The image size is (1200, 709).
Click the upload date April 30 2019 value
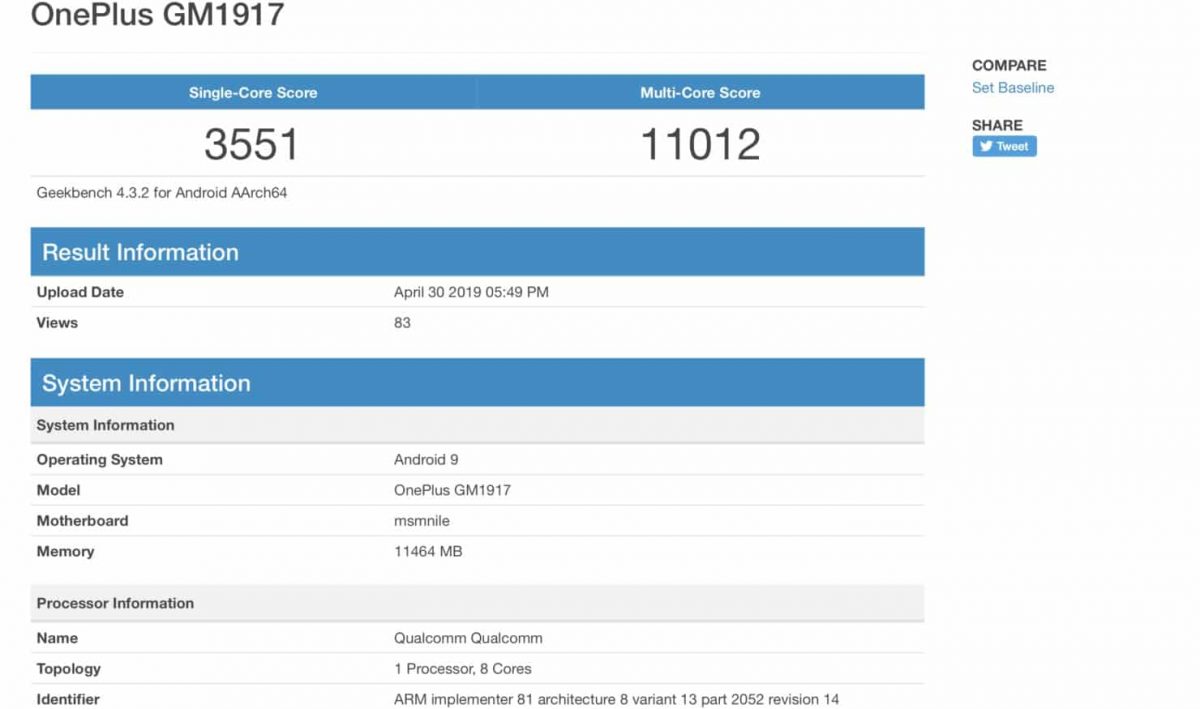471,292
